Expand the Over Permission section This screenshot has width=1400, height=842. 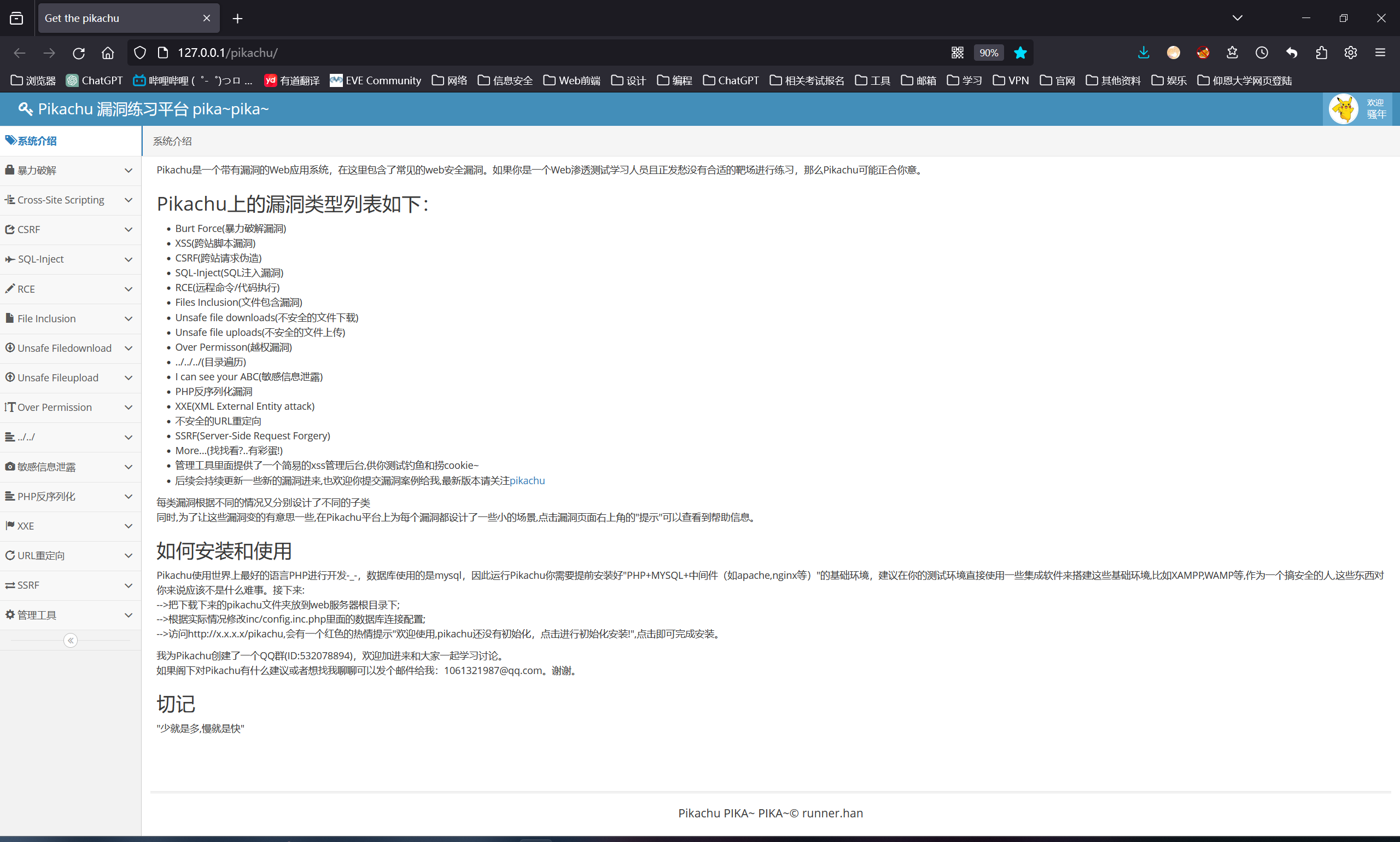pos(71,407)
